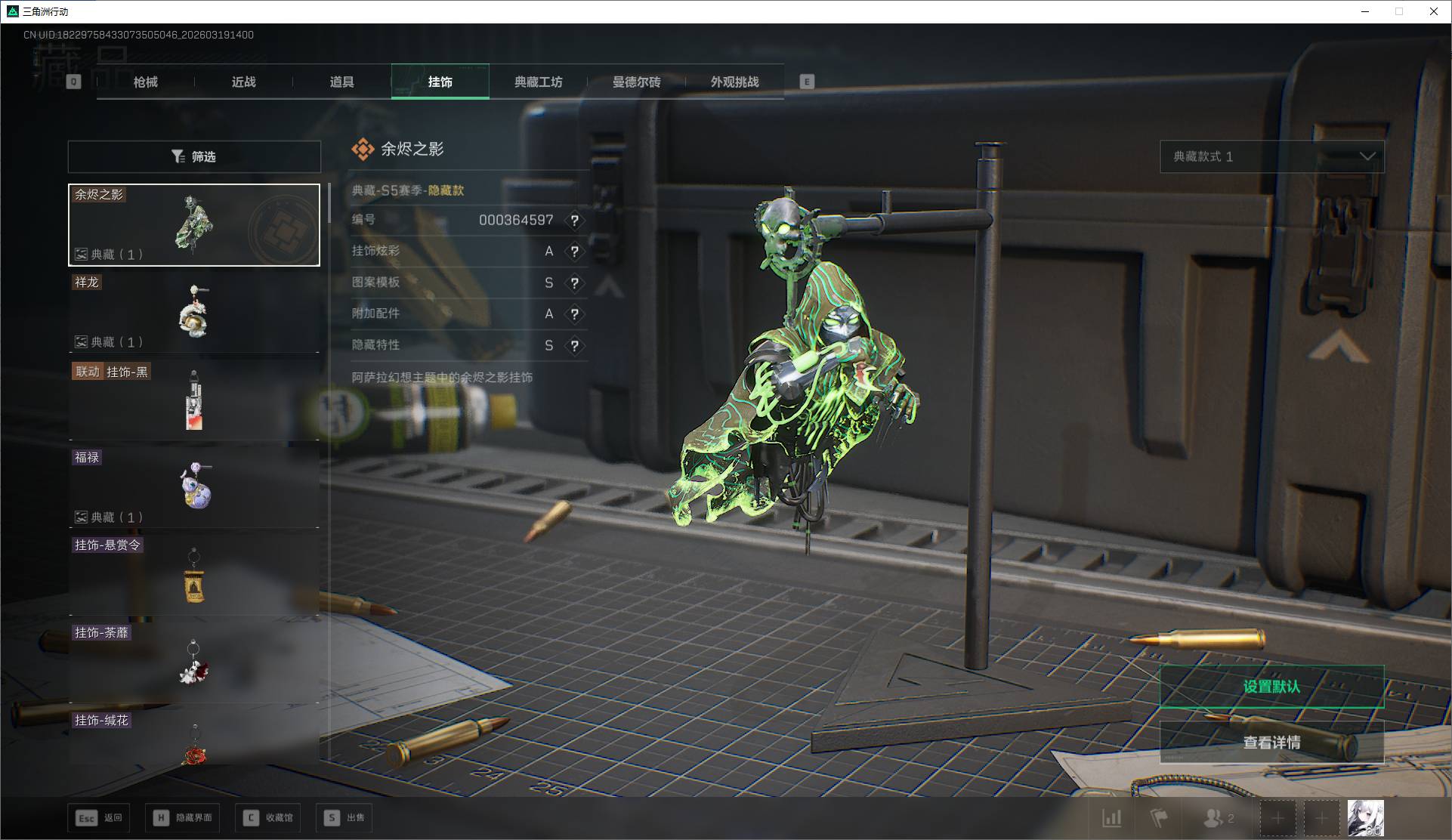The image size is (1452, 840).
Task: Minimize the 三角洲行动 window
Action: [x=1365, y=11]
